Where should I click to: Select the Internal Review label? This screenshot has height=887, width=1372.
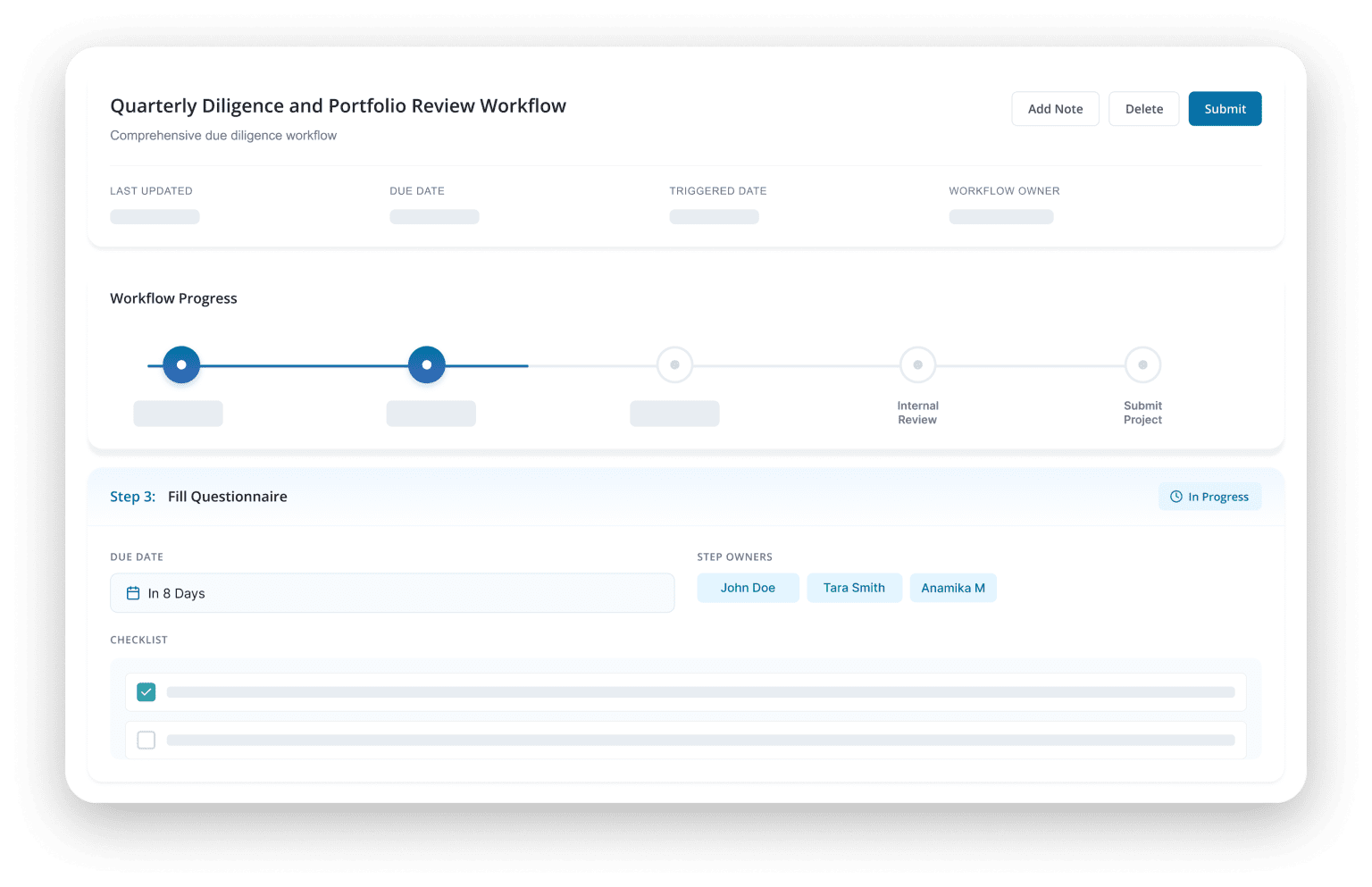coord(917,412)
